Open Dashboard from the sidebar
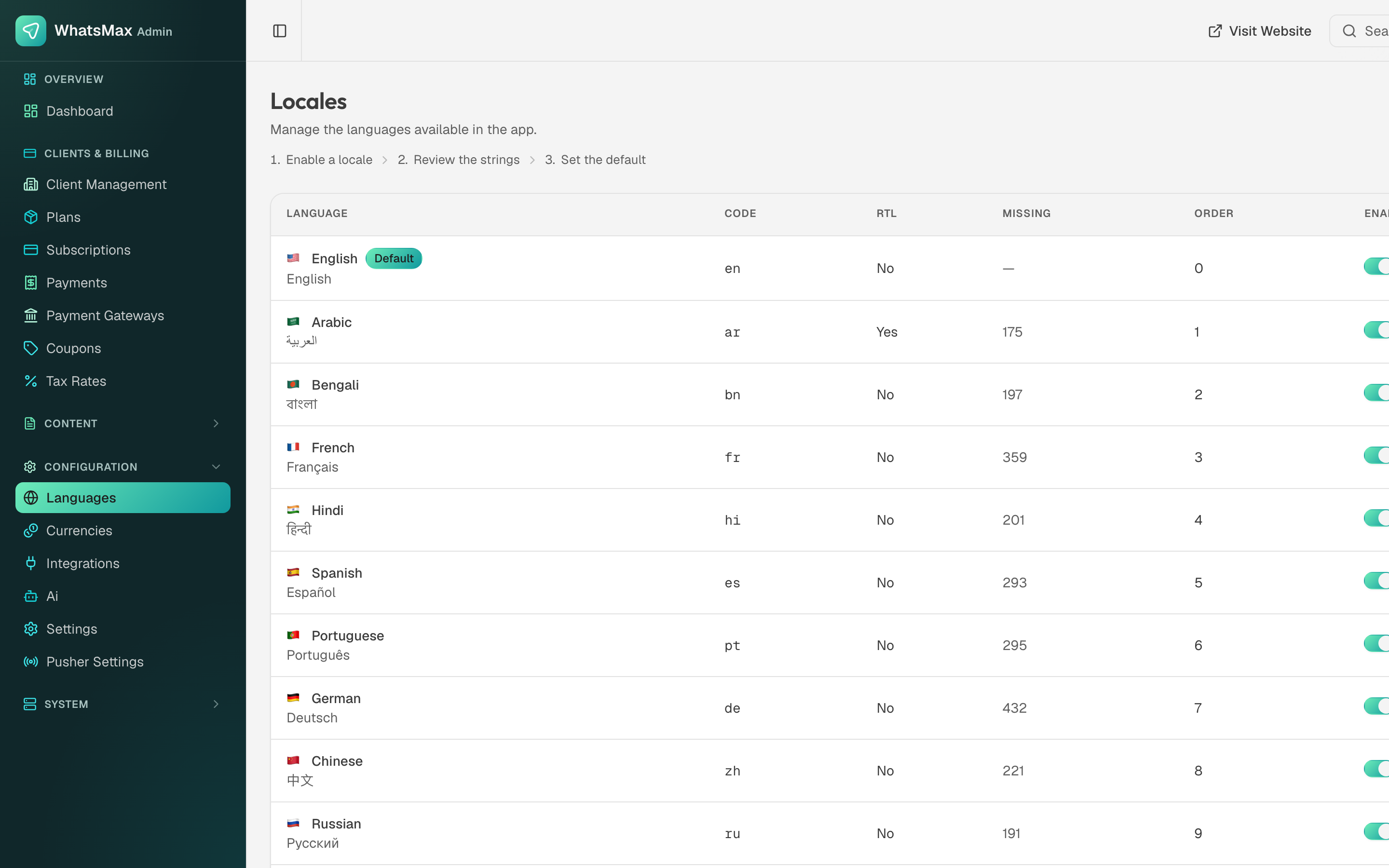 click(x=123, y=111)
